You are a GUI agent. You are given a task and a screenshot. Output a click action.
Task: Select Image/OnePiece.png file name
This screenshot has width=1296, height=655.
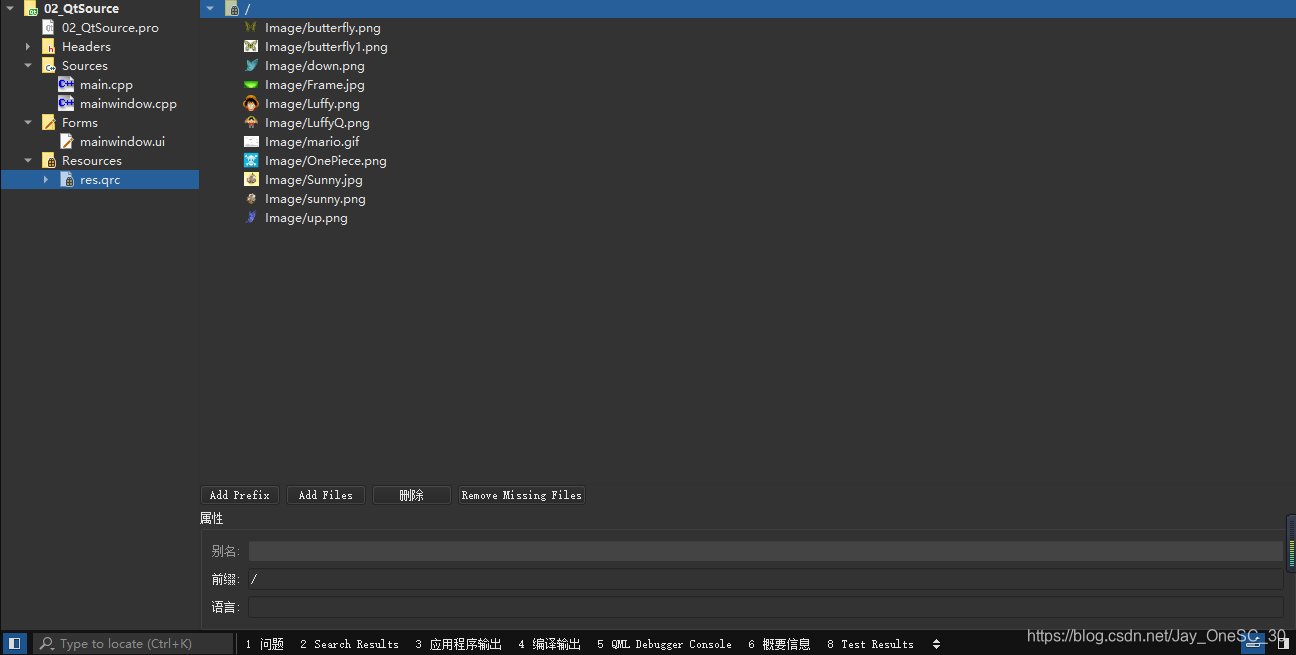click(x=326, y=161)
